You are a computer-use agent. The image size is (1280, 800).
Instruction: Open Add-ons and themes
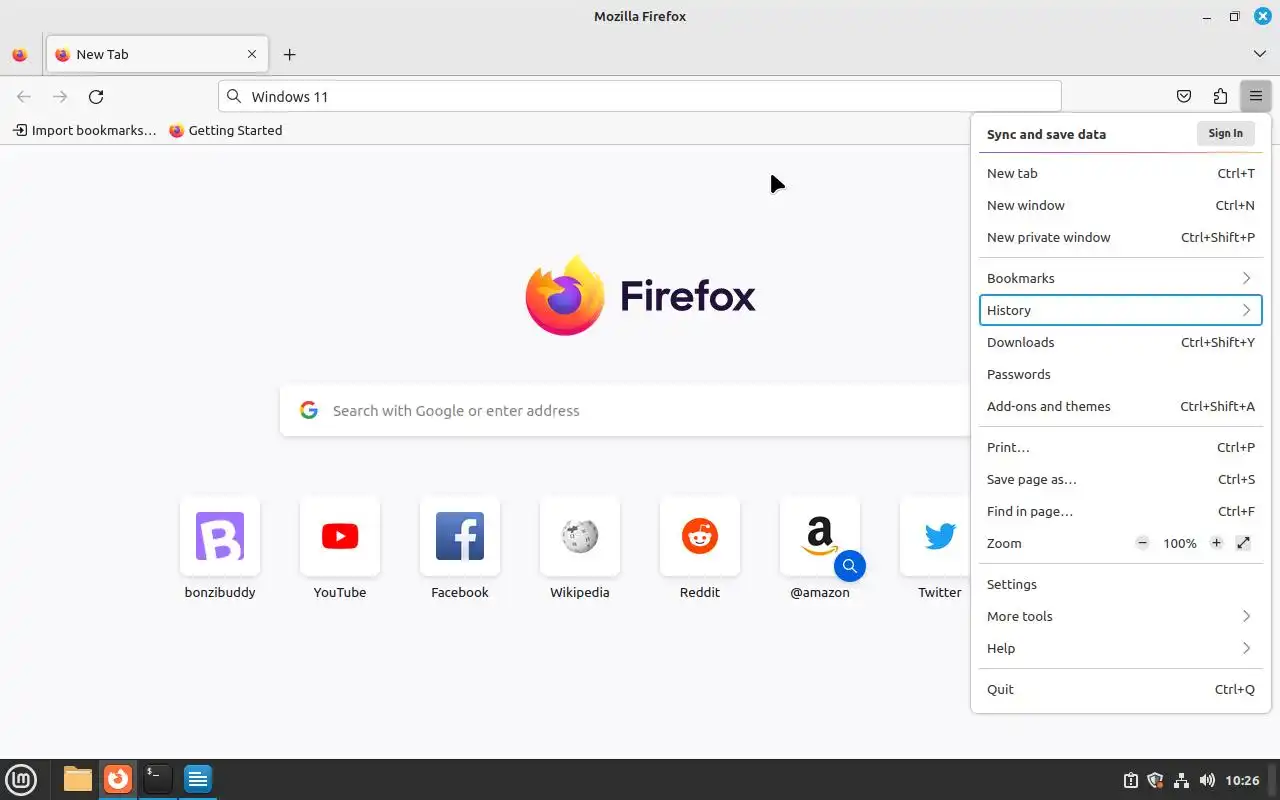click(x=1120, y=406)
